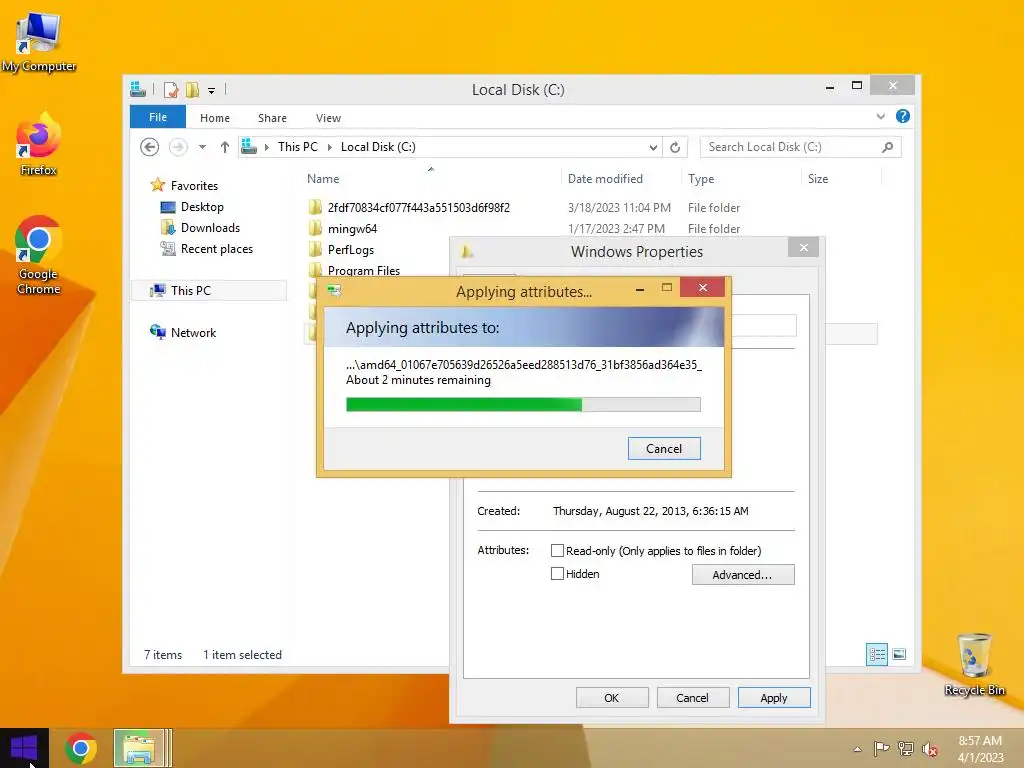Select the PerfLogs folder

(351, 249)
